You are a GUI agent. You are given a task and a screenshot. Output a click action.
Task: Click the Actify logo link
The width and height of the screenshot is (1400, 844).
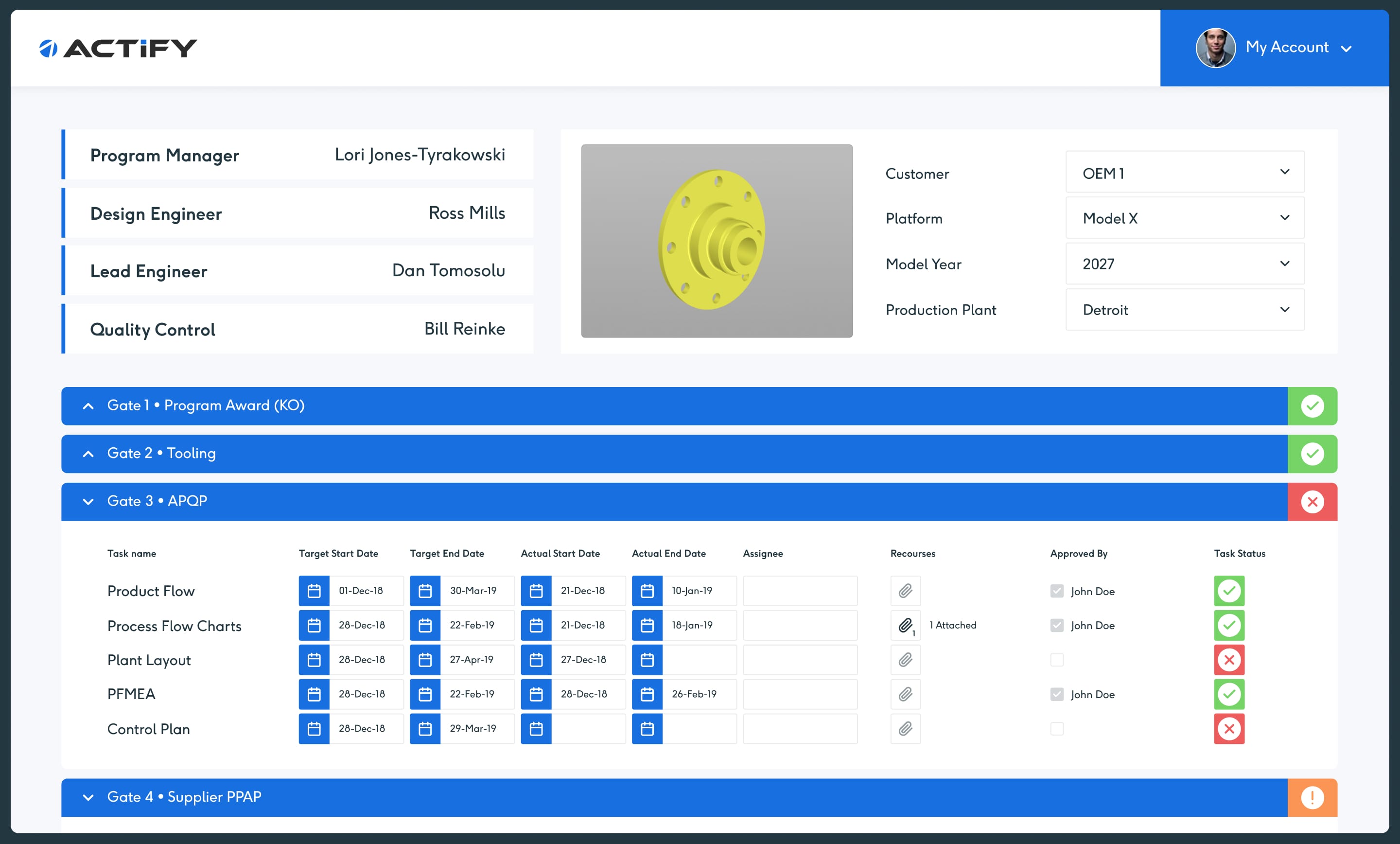(118, 48)
